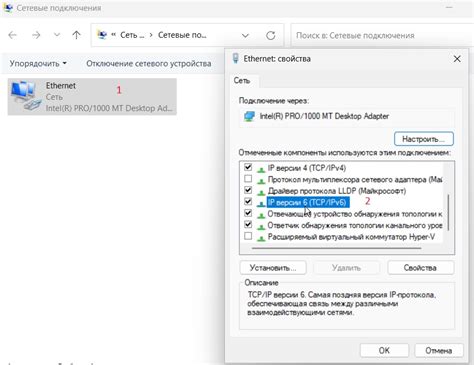Open recent locations chevron dropdown

pyautogui.click(x=57, y=35)
